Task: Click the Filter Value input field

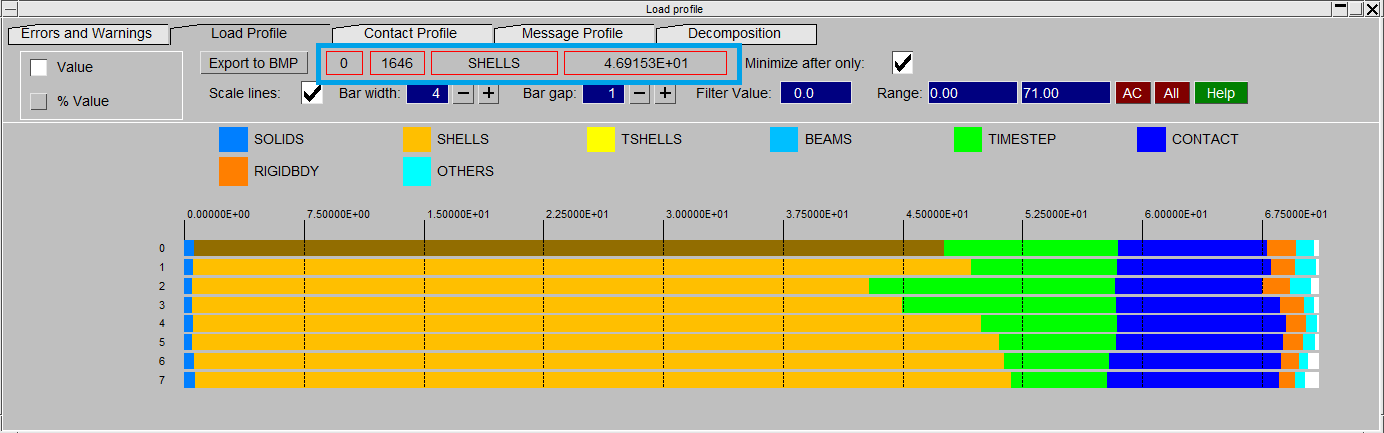Action: coord(816,93)
